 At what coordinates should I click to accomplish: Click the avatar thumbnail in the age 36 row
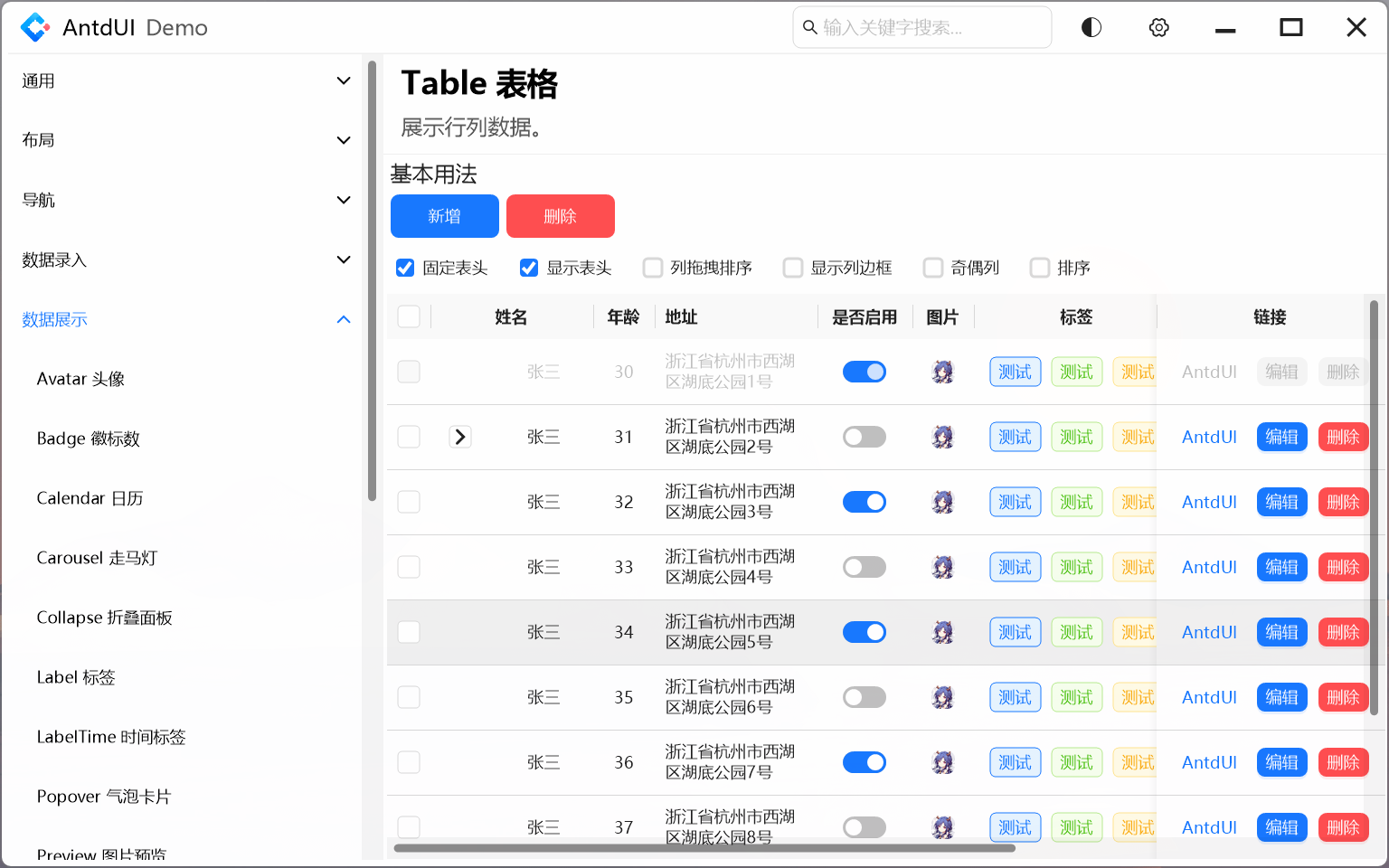point(943,762)
